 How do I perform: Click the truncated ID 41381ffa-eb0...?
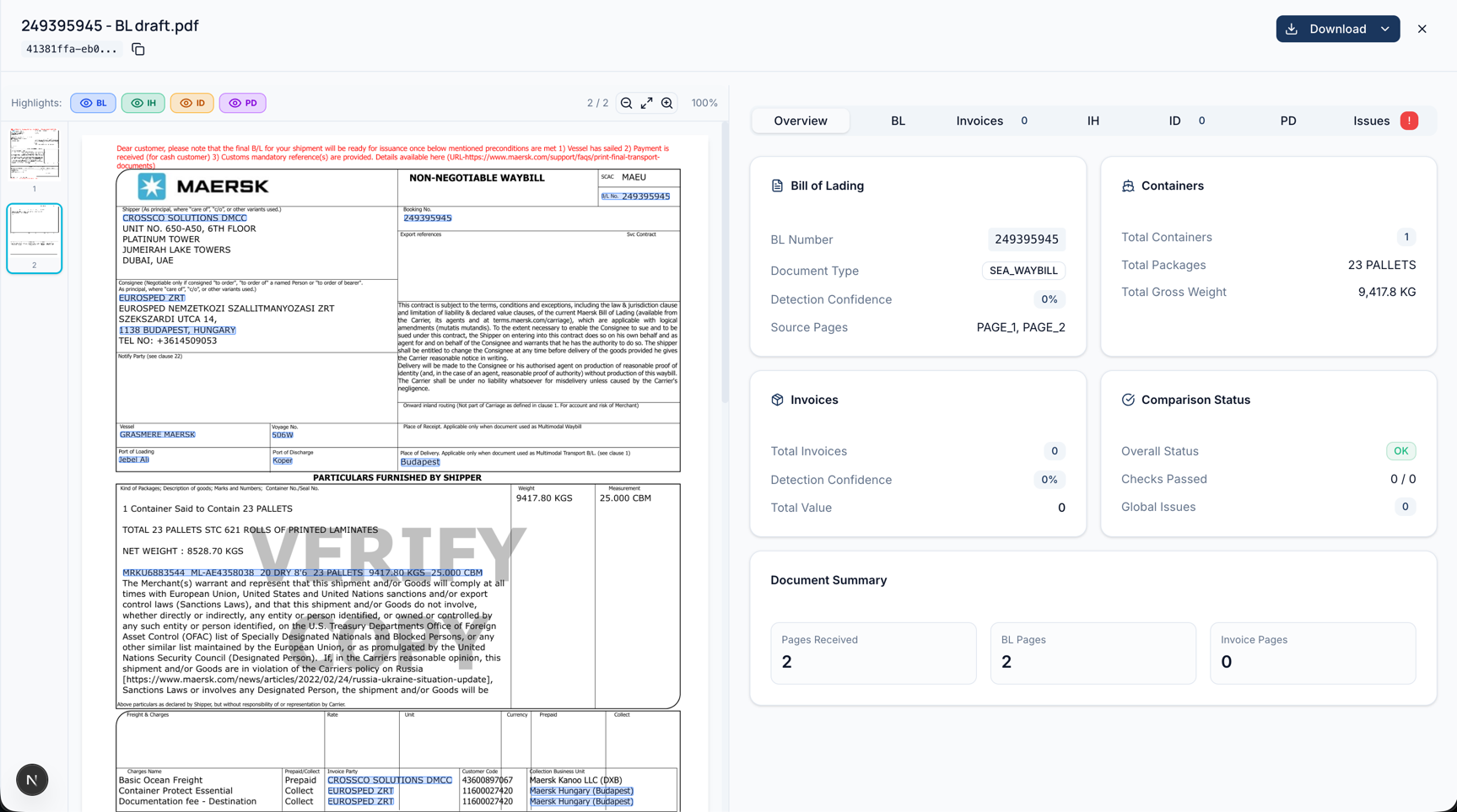[x=72, y=49]
